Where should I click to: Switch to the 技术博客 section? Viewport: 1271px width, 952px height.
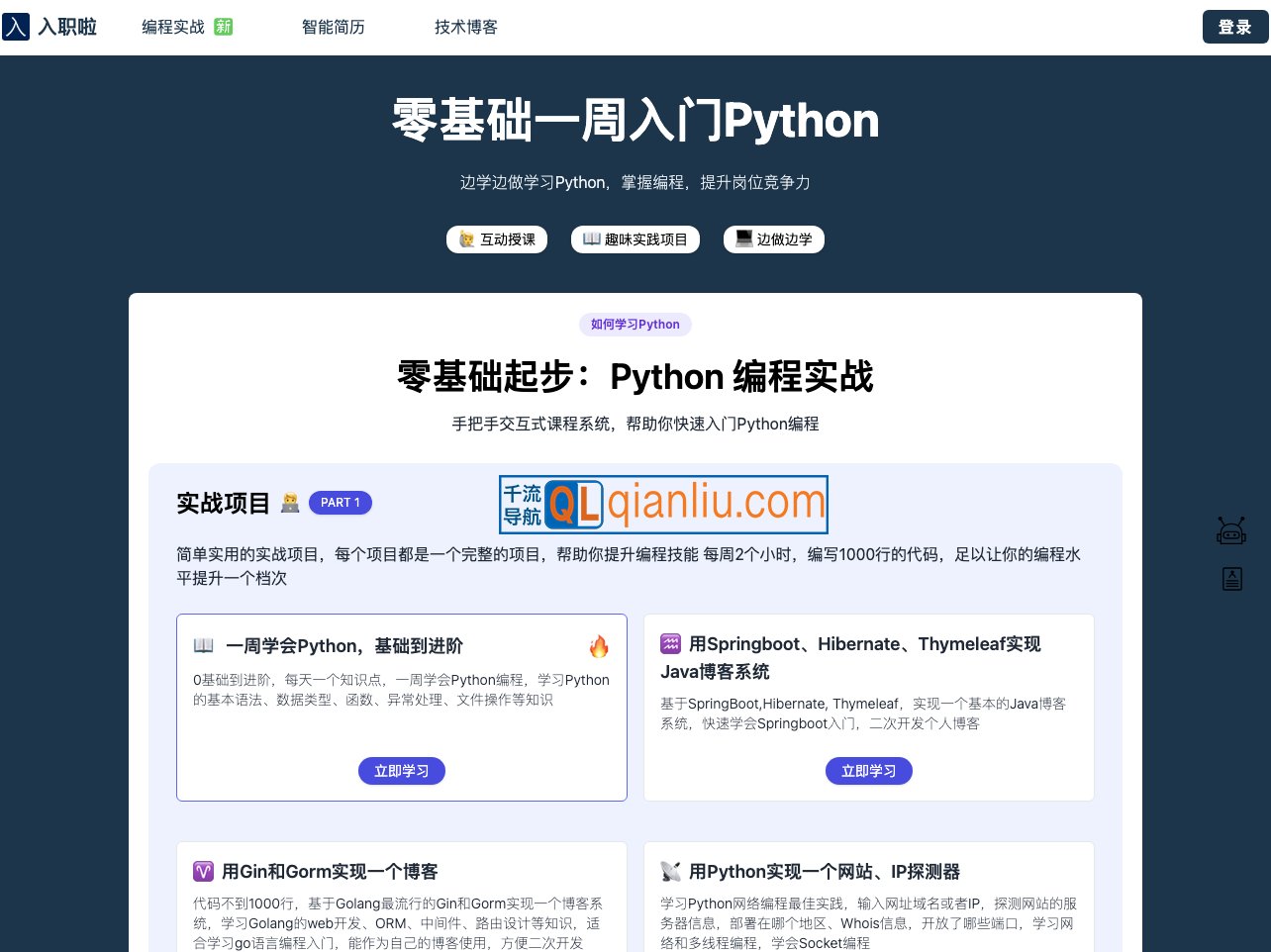coord(465,27)
